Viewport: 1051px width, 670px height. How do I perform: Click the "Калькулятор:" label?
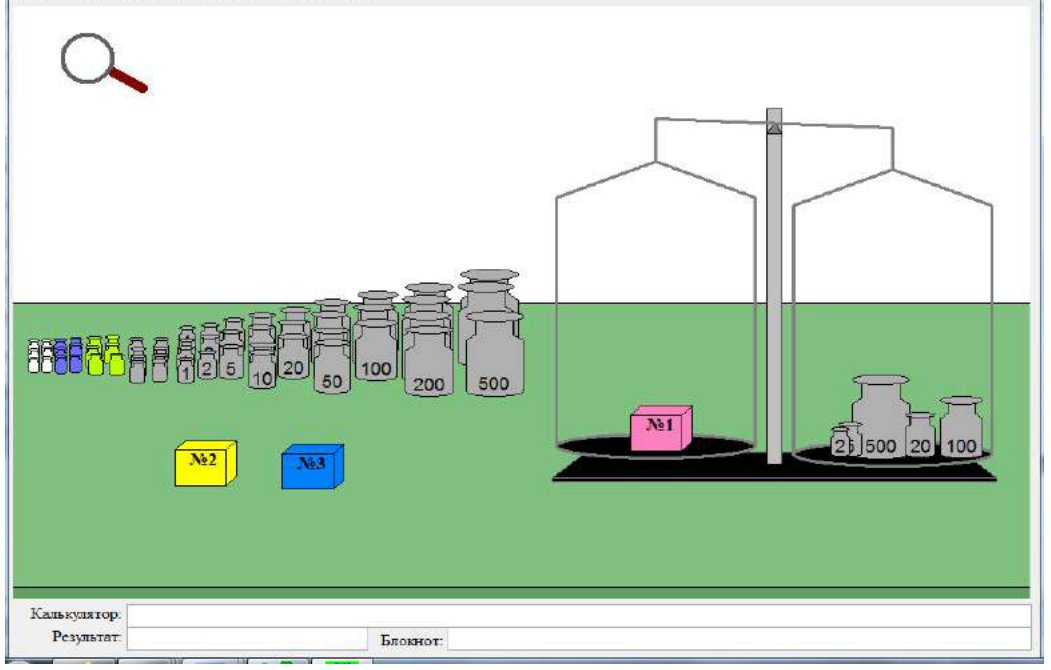[76, 614]
